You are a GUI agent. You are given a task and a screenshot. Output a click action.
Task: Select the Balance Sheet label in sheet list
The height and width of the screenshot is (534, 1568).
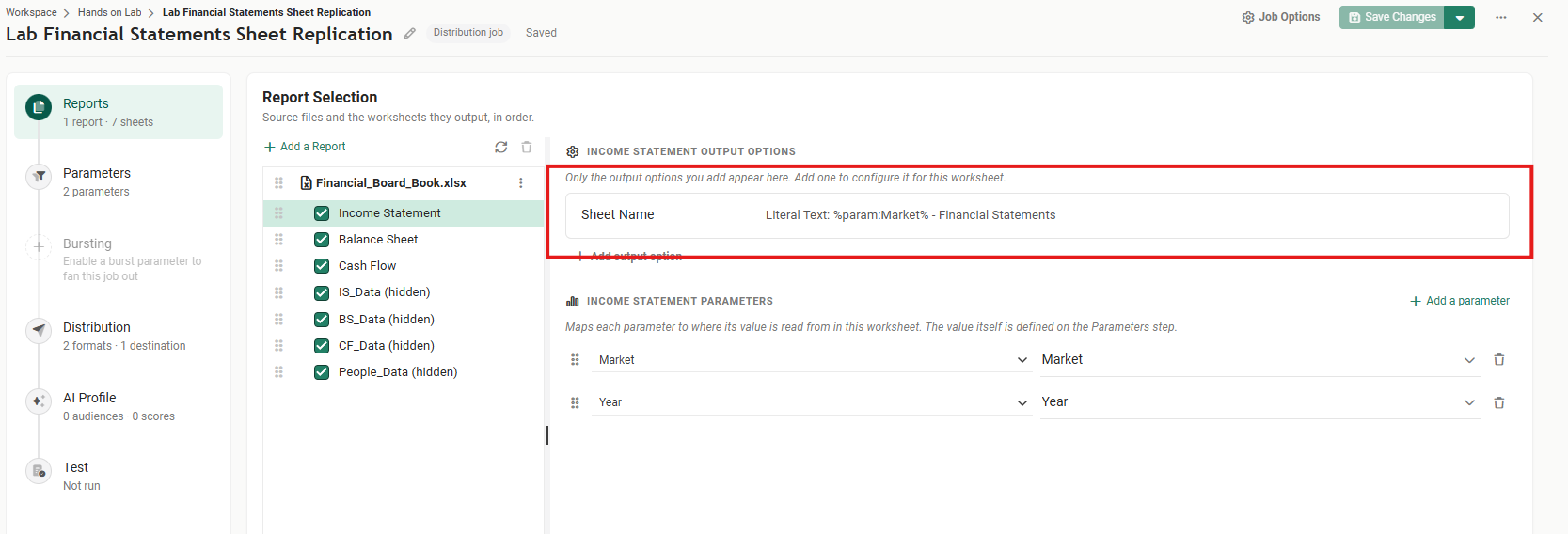pos(378,240)
